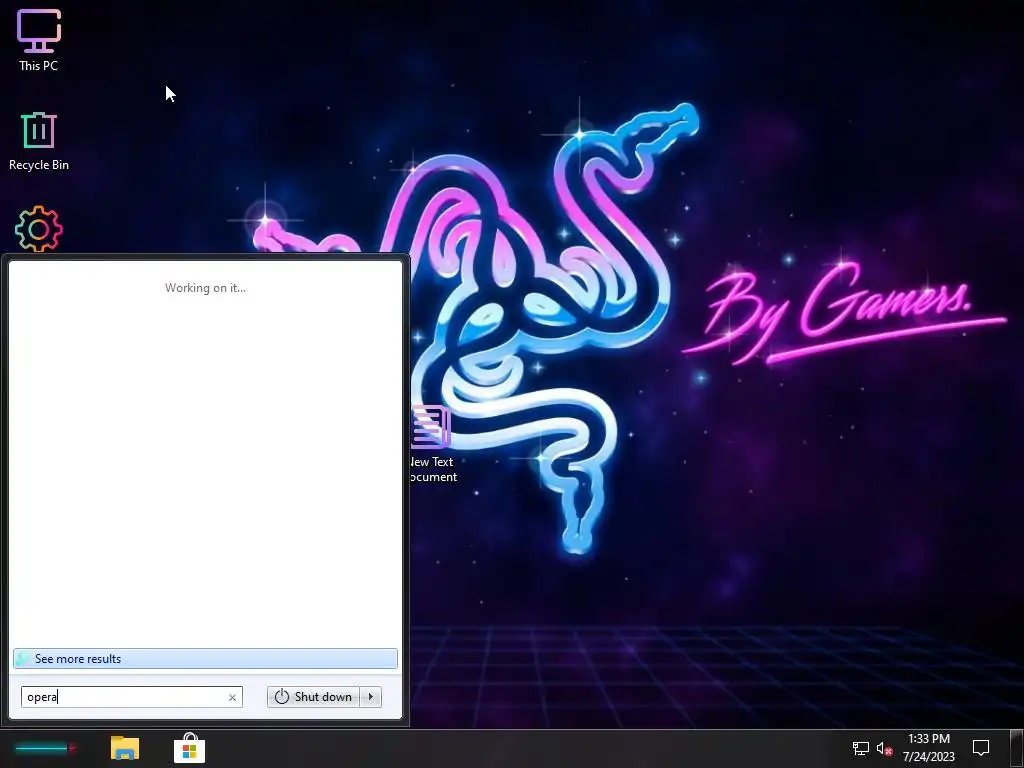
Task: Click the colorful gear settings desktop icon
Action: pyautogui.click(x=39, y=229)
